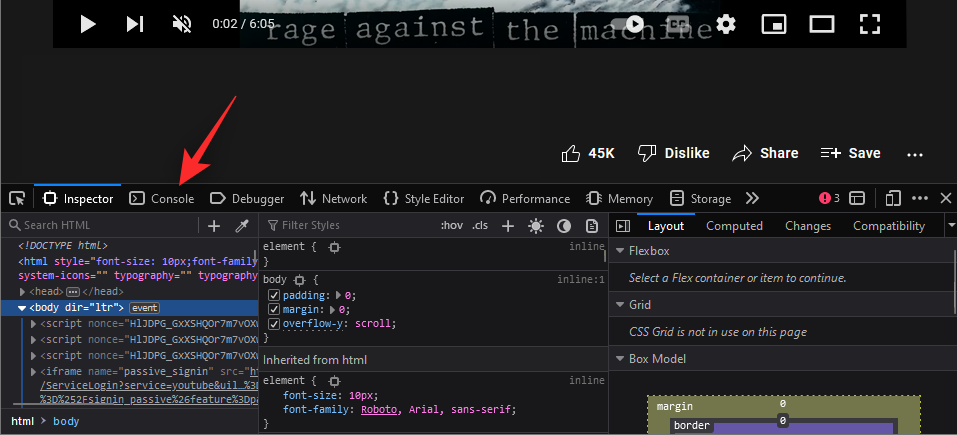Save video to playlist
Viewport: 957px width, 435px height.
(x=850, y=153)
